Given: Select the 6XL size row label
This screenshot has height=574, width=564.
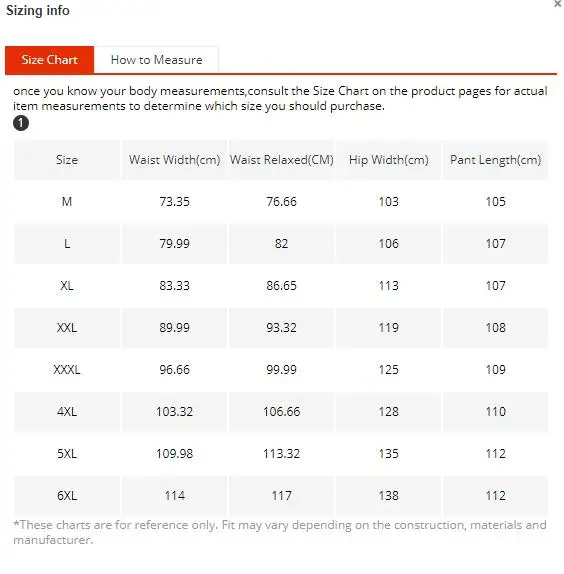Looking at the screenshot, I should point(67,496).
